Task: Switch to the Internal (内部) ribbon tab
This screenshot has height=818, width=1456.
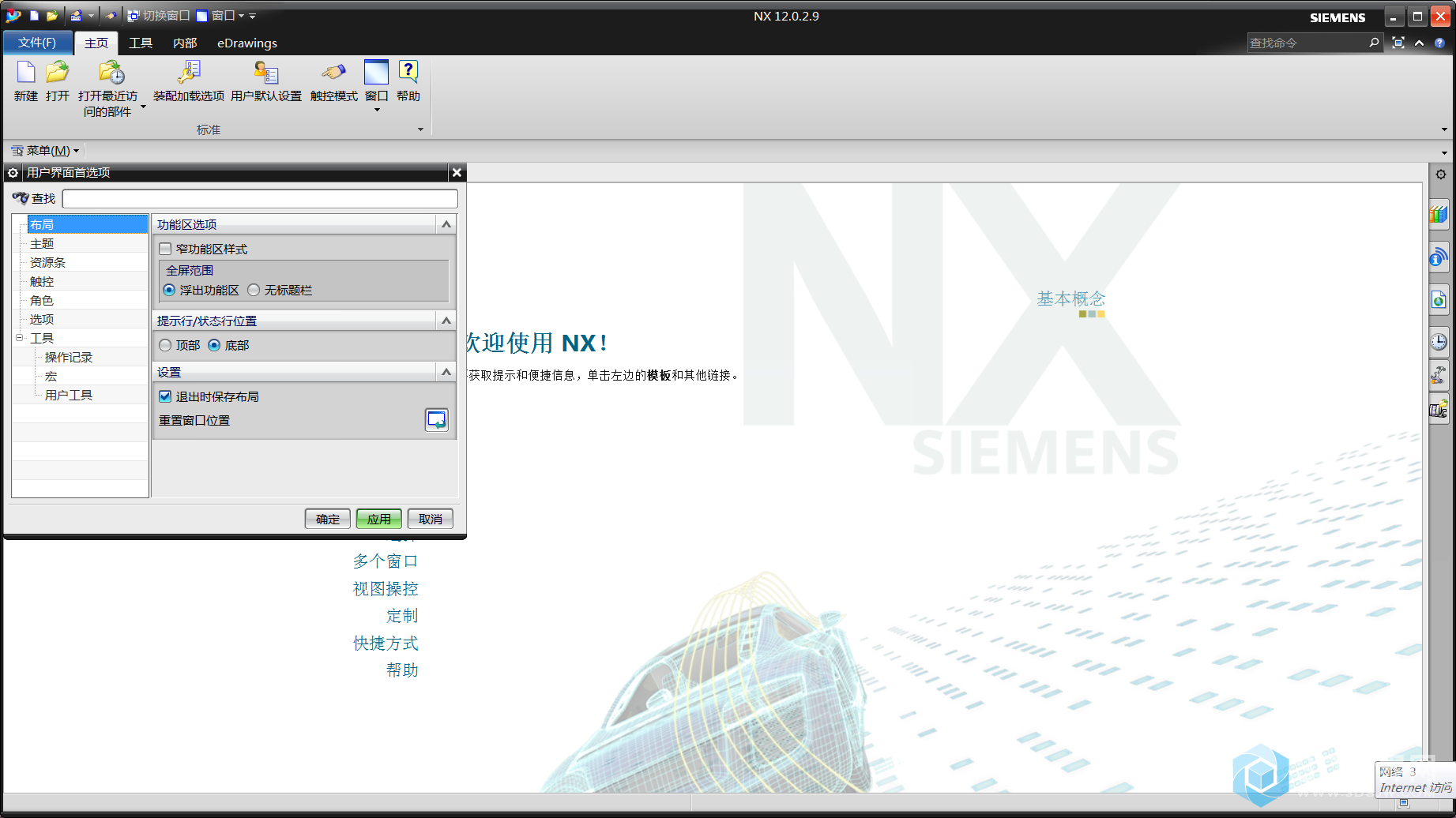Action: pos(185,43)
